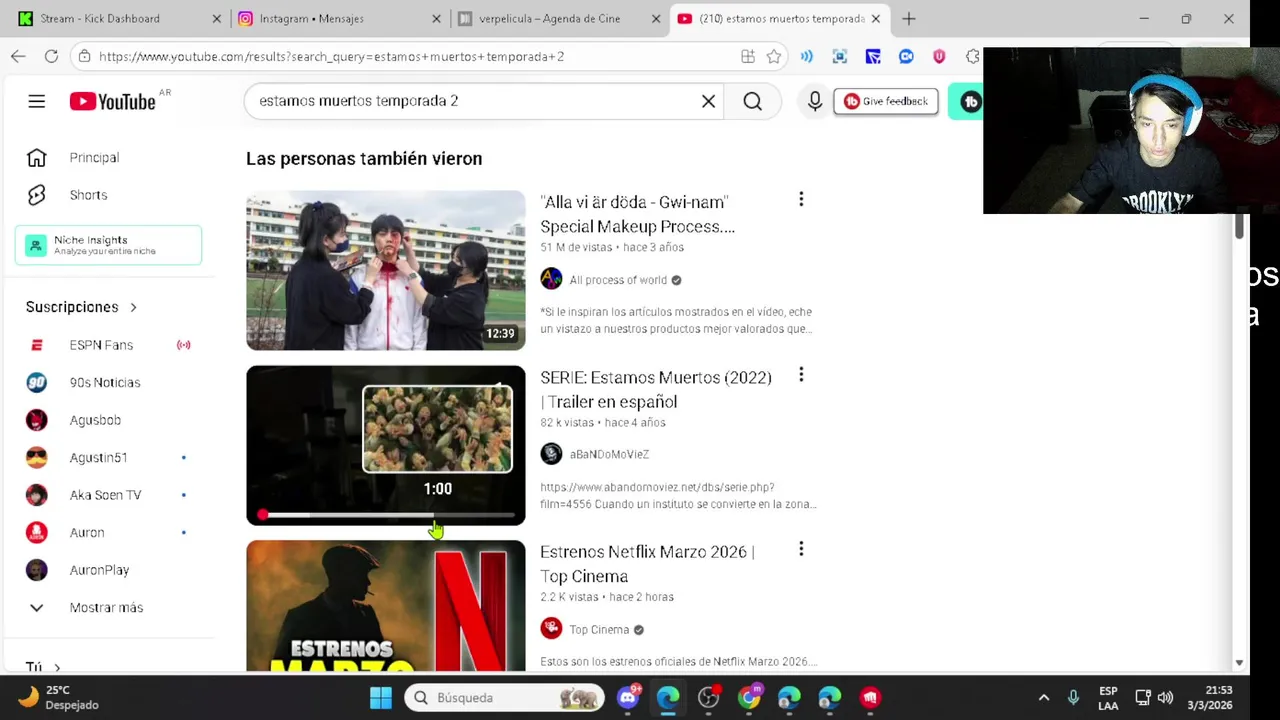Go back with the browser back arrow
Viewport: 1280px width, 720px height.
click(x=18, y=56)
